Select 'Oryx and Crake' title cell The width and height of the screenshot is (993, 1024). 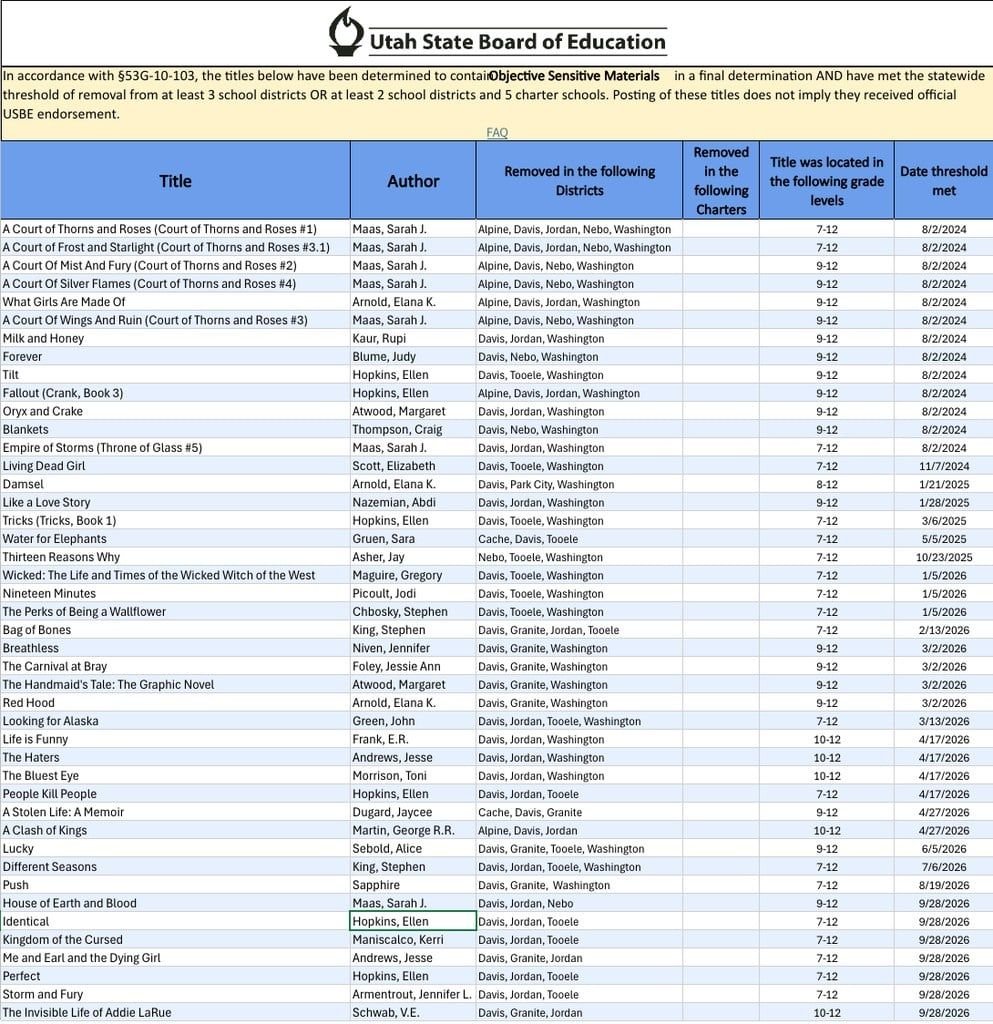(x=175, y=412)
